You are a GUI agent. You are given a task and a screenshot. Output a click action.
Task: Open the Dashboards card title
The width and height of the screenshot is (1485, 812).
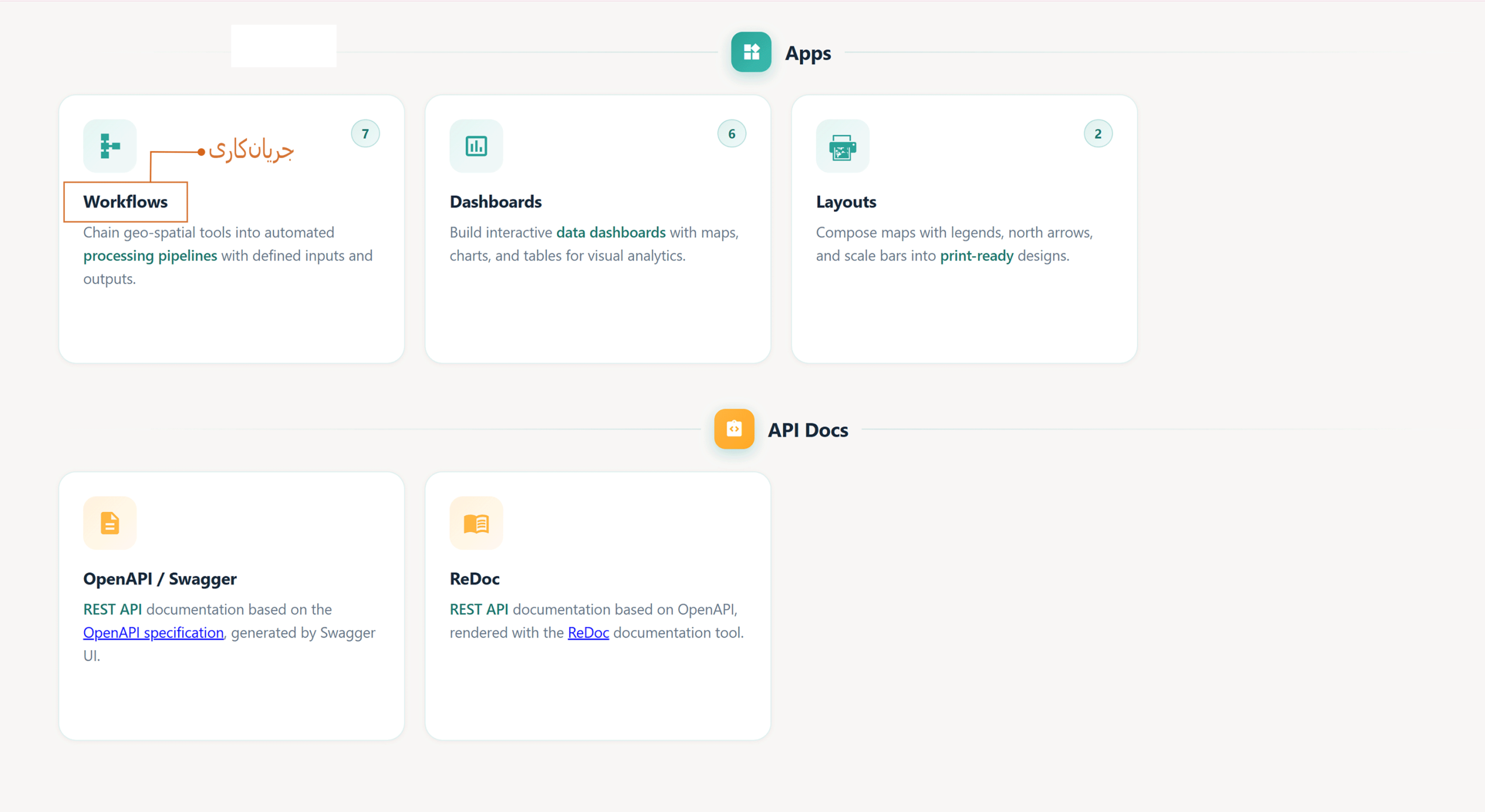[495, 202]
